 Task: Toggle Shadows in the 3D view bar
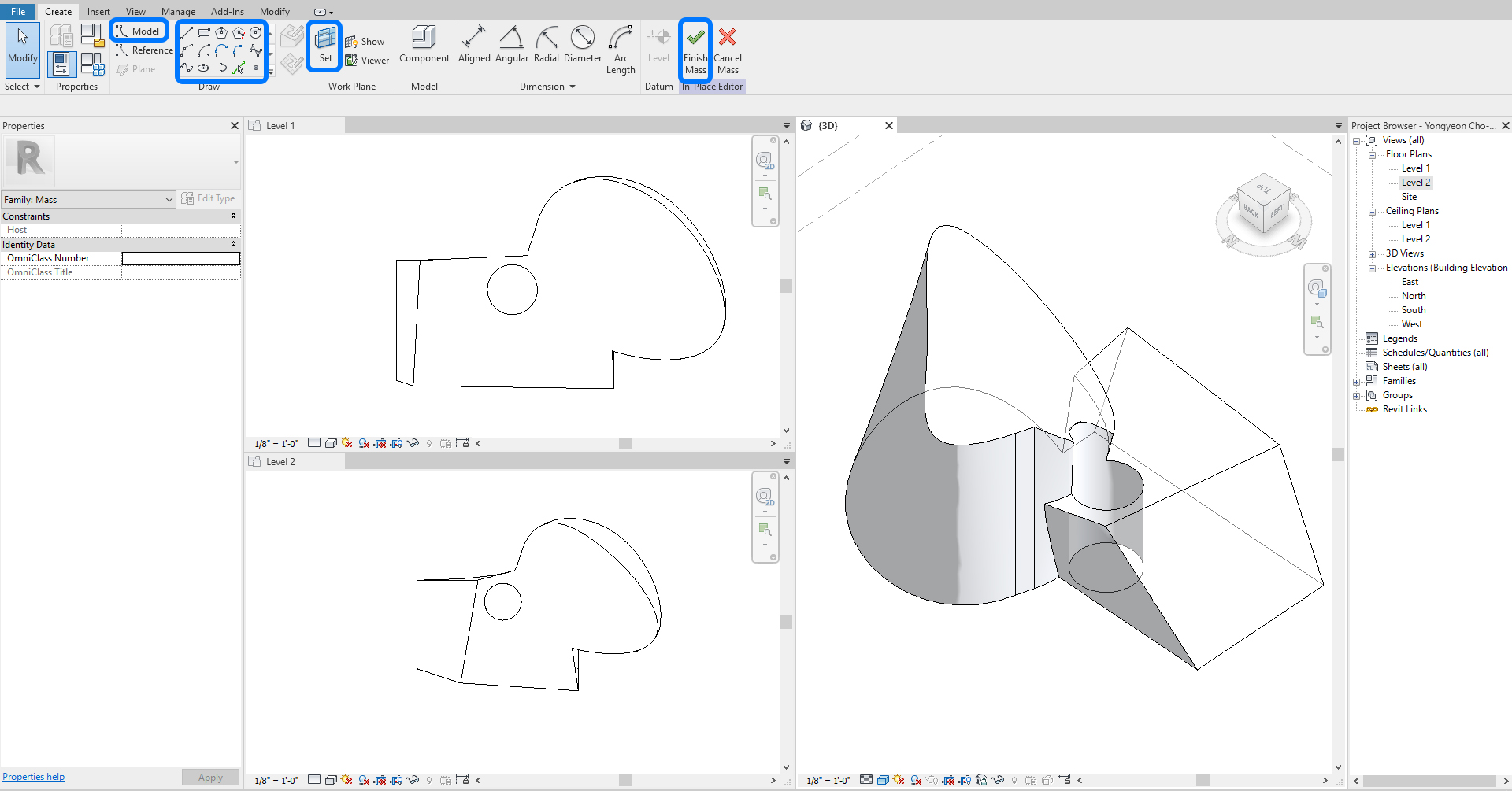pyautogui.click(x=916, y=780)
